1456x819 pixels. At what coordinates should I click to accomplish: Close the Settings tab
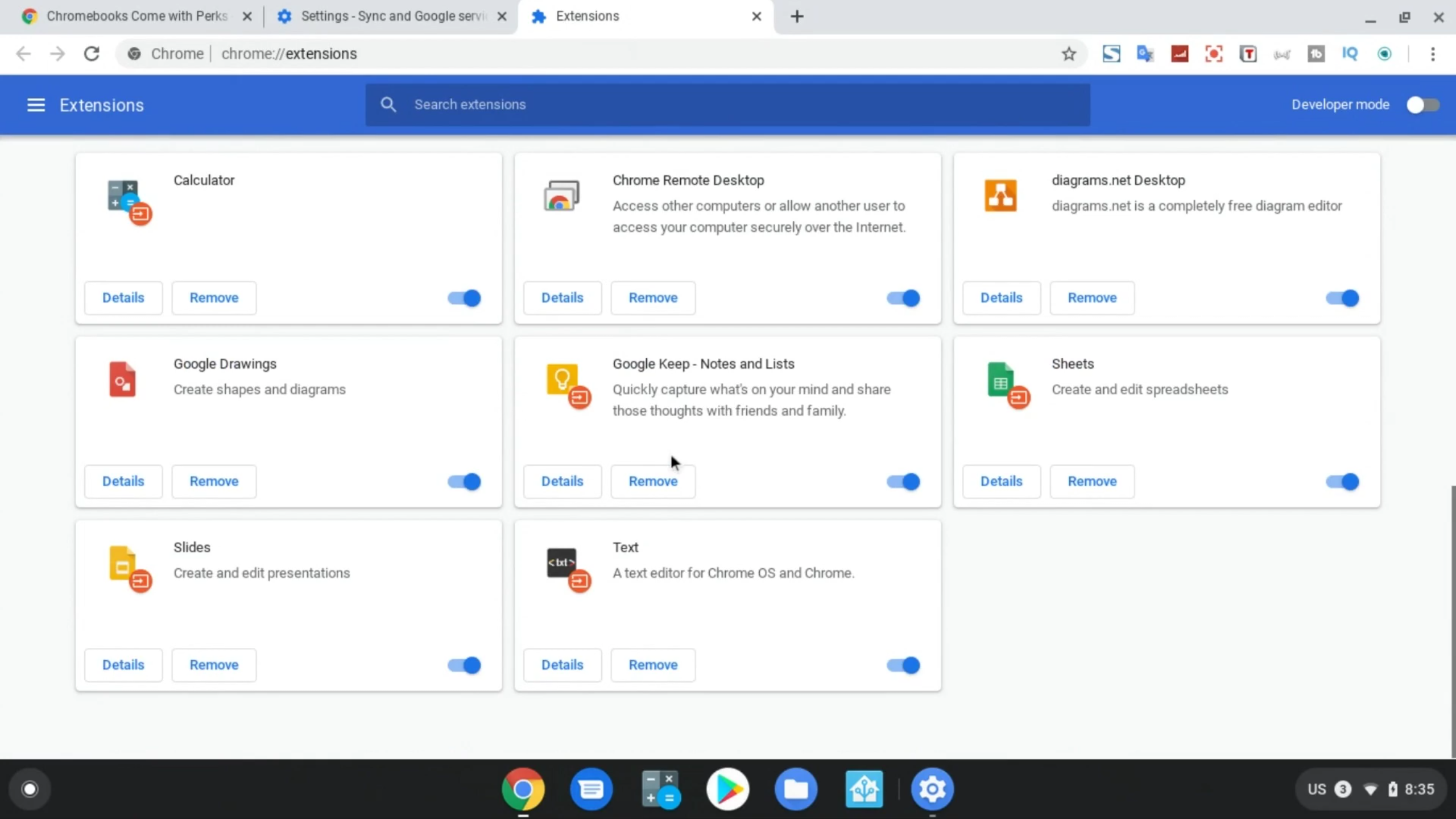coord(502,16)
